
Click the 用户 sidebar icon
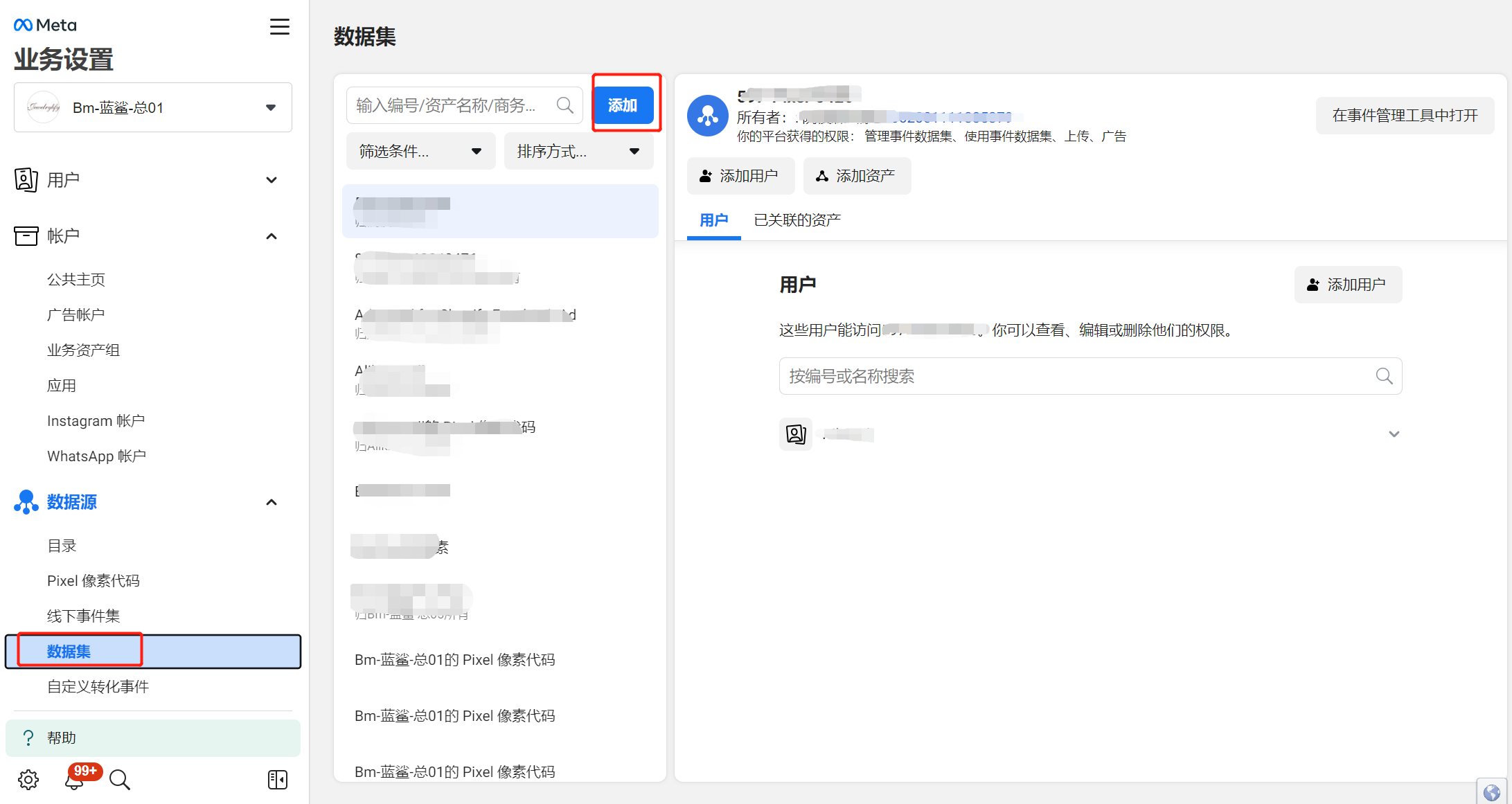(26, 180)
